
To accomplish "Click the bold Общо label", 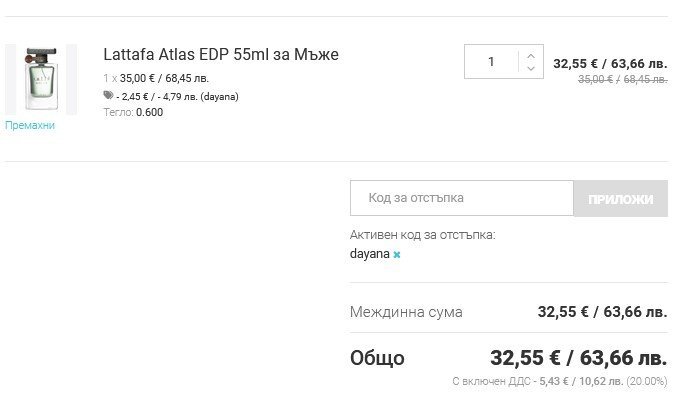I will tap(377, 357).
